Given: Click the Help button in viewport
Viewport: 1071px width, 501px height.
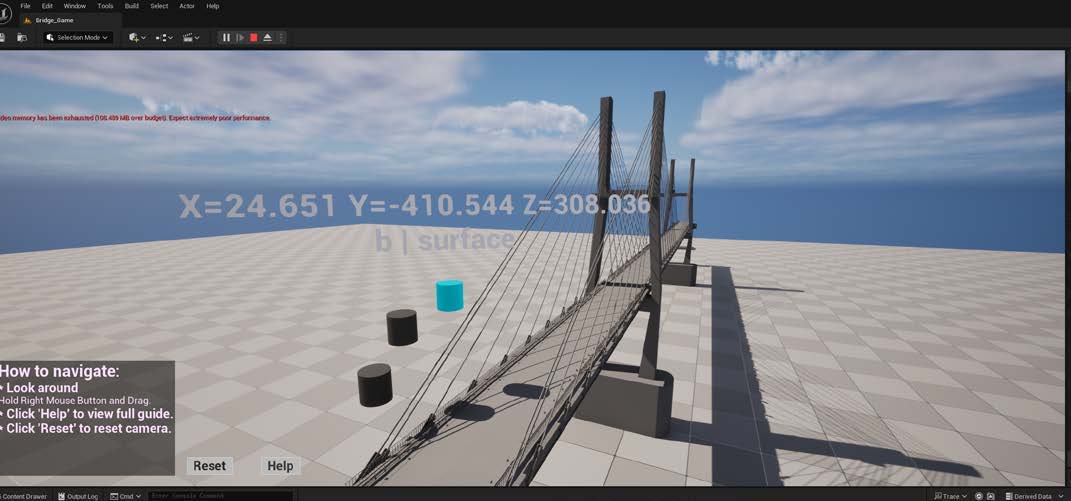Looking at the screenshot, I should 280,466.
